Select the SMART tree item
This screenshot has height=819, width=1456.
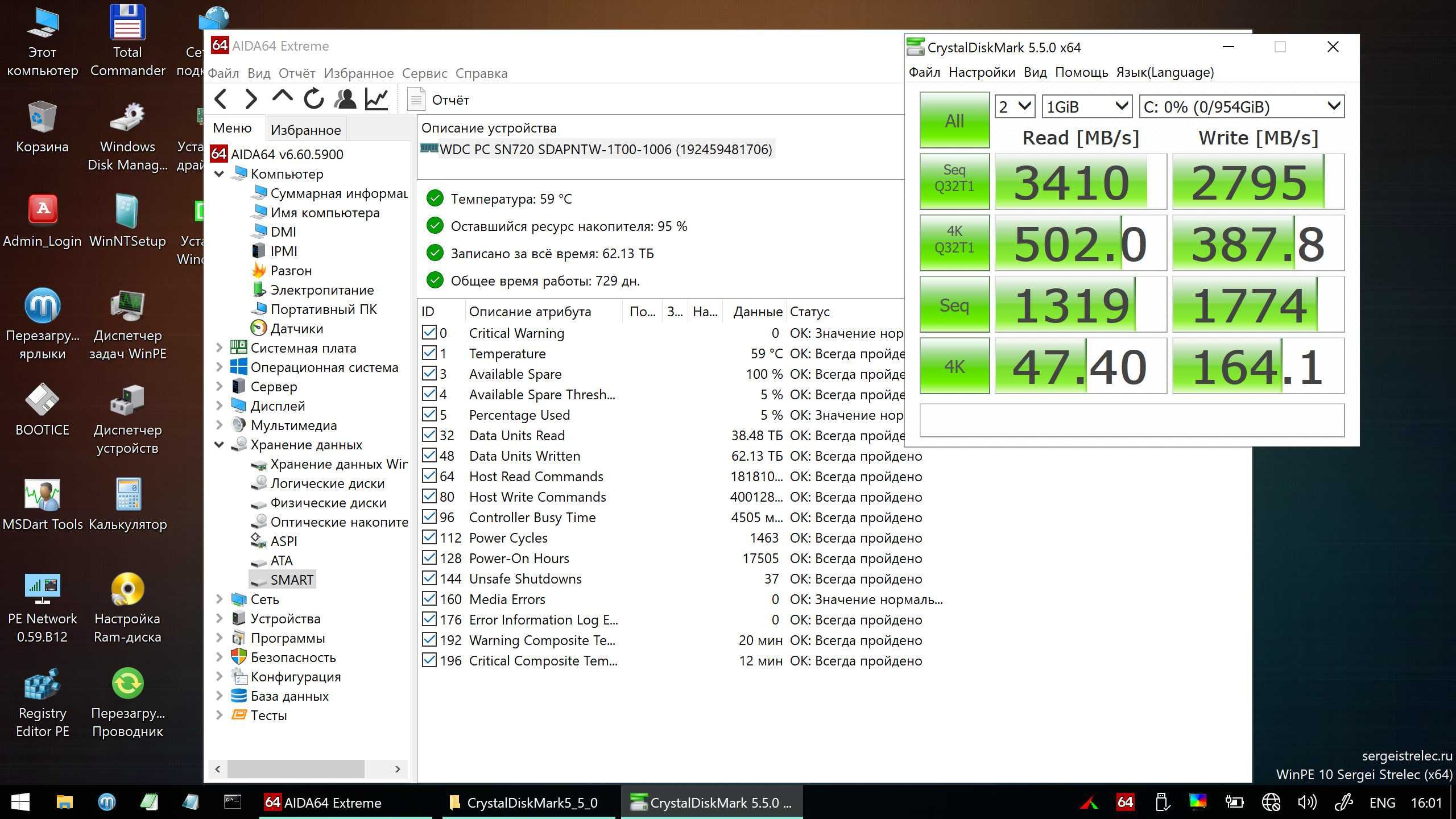(292, 580)
